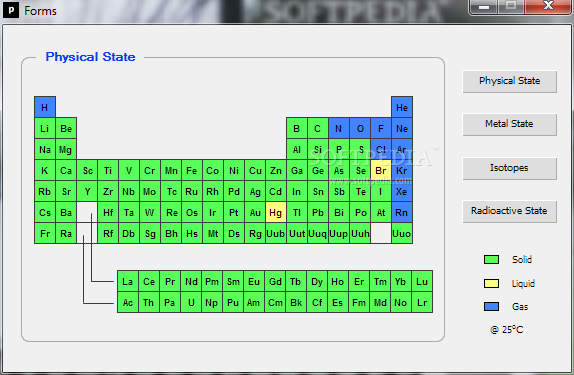Select the Silicon (Si) cell
This screenshot has height=375, width=574.
click(x=318, y=149)
